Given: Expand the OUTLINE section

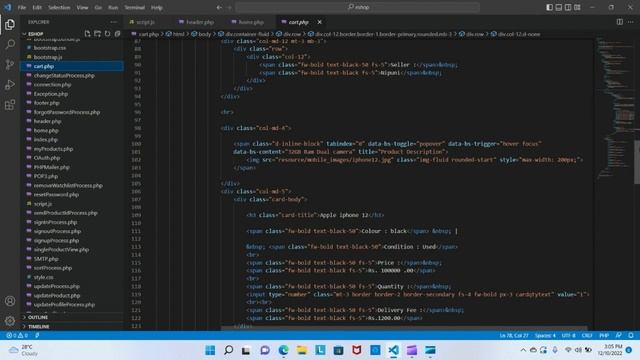Looking at the screenshot, I should coord(38,317).
